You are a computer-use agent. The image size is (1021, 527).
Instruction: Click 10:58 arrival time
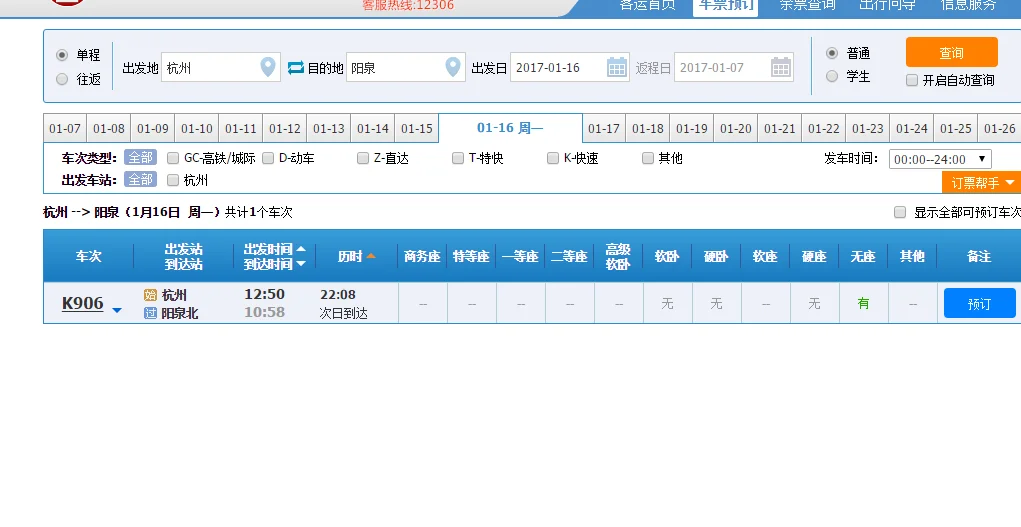(264, 312)
